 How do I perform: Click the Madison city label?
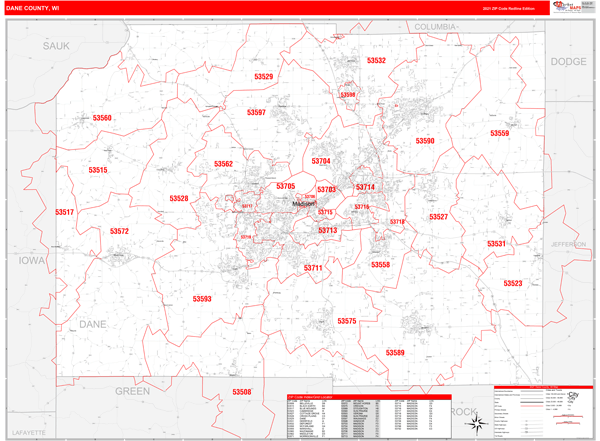pos(304,204)
